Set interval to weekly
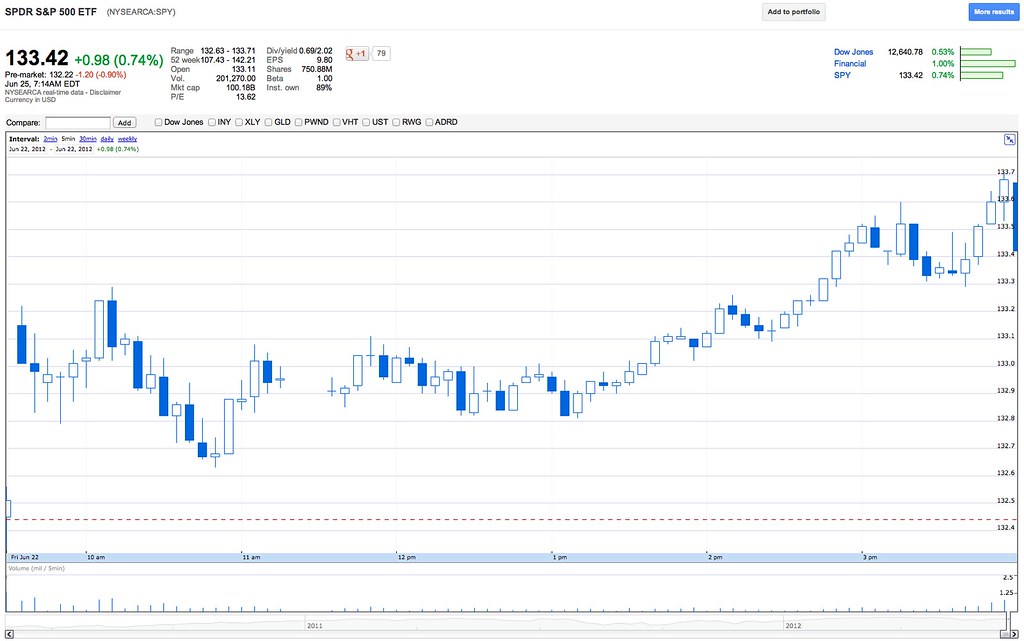Image resolution: width=1024 pixels, height=641 pixels. (x=127, y=139)
